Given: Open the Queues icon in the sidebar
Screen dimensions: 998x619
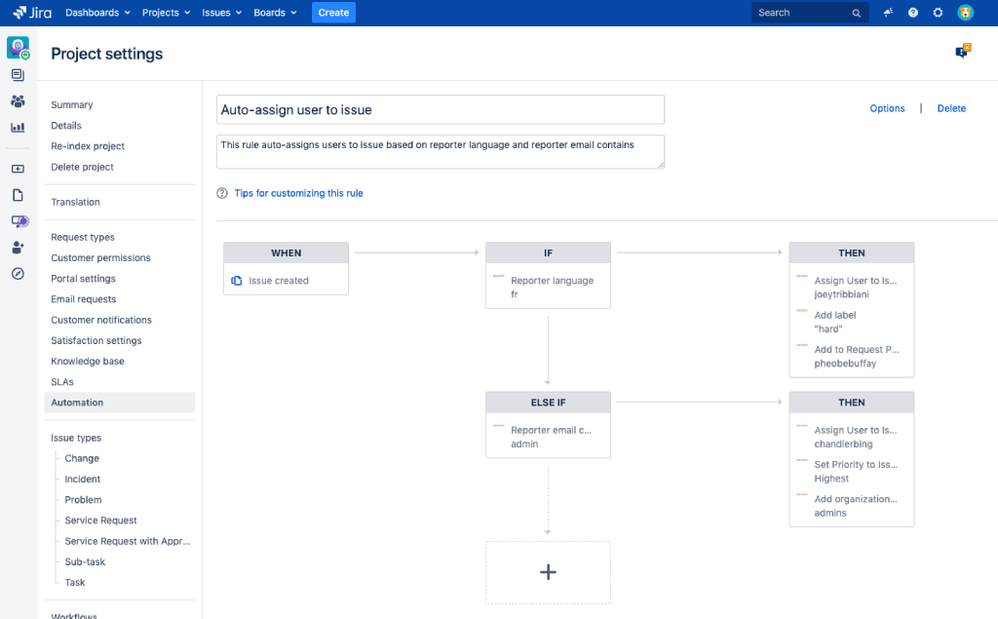Looking at the screenshot, I should point(17,74).
